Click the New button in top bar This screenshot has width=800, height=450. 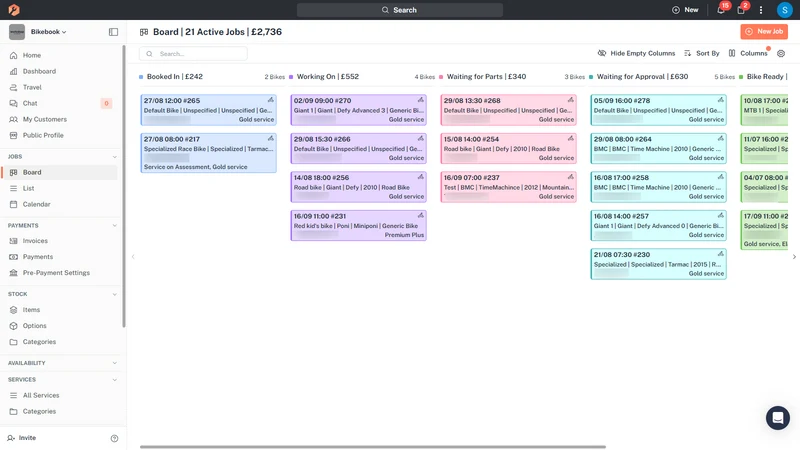coord(685,10)
